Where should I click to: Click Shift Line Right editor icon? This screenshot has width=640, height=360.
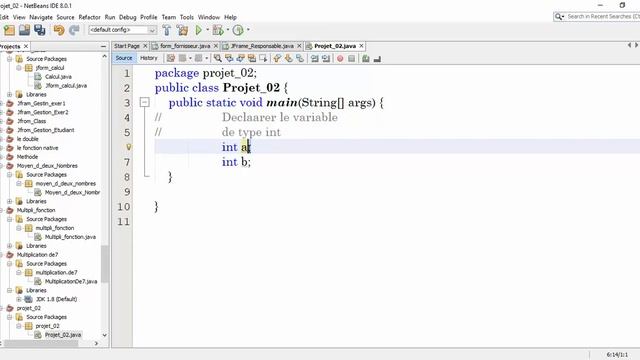tap(326, 59)
